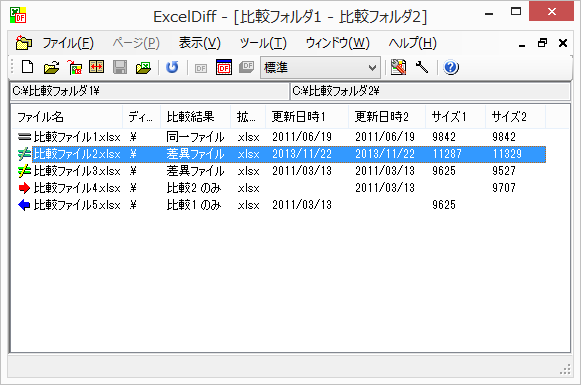Select the 比較ファイル4.xlsx file name
This screenshot has width=581, height=385.
point(77,188)
